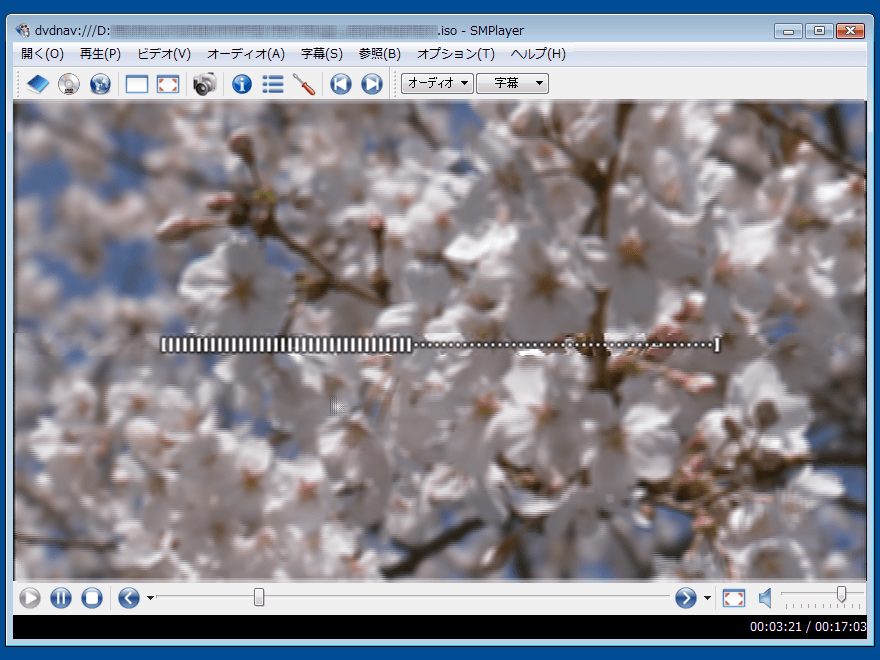Click the open URL globe icon

pyautogui.click(x=99, y=84)
